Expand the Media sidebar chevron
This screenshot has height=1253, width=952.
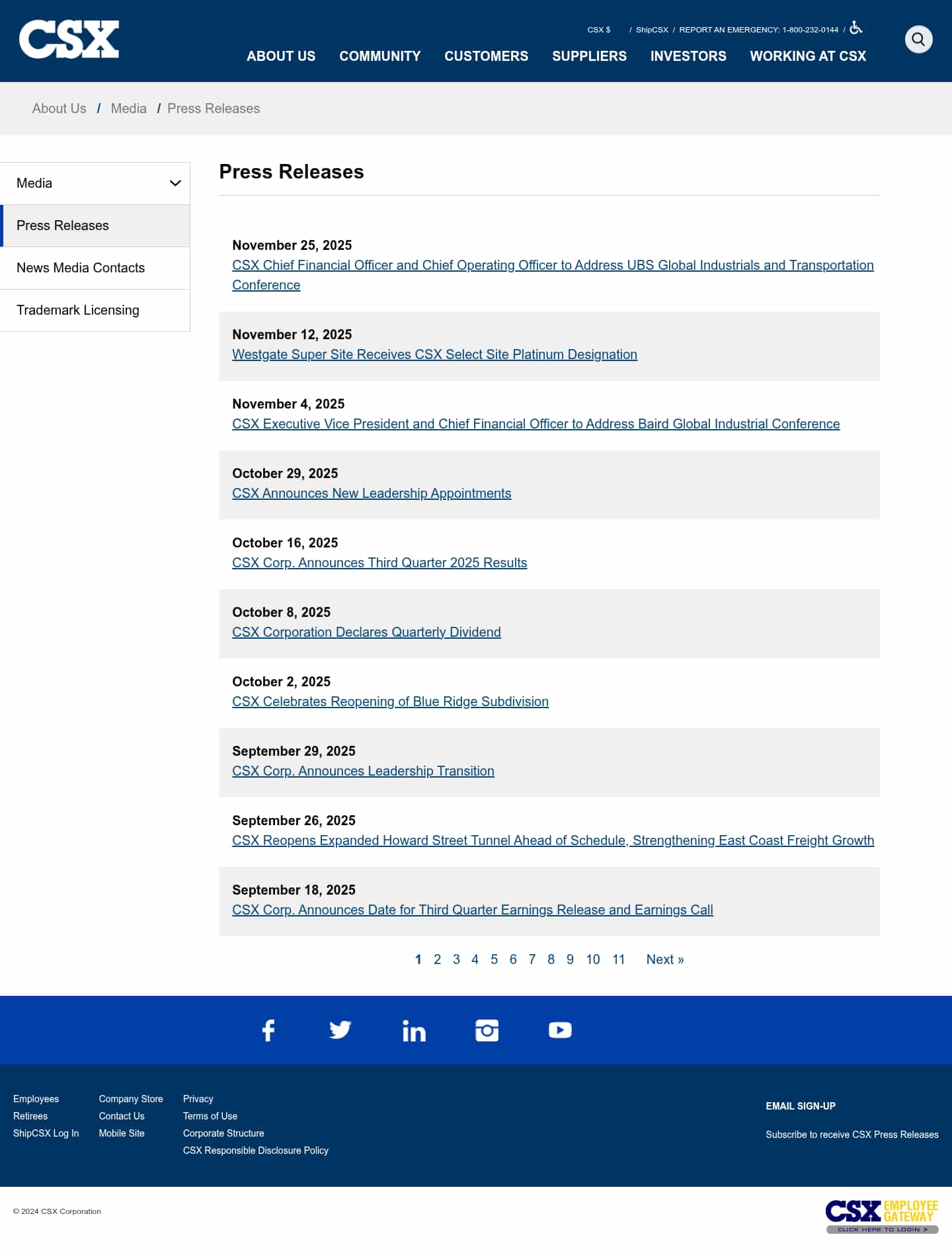175,183
